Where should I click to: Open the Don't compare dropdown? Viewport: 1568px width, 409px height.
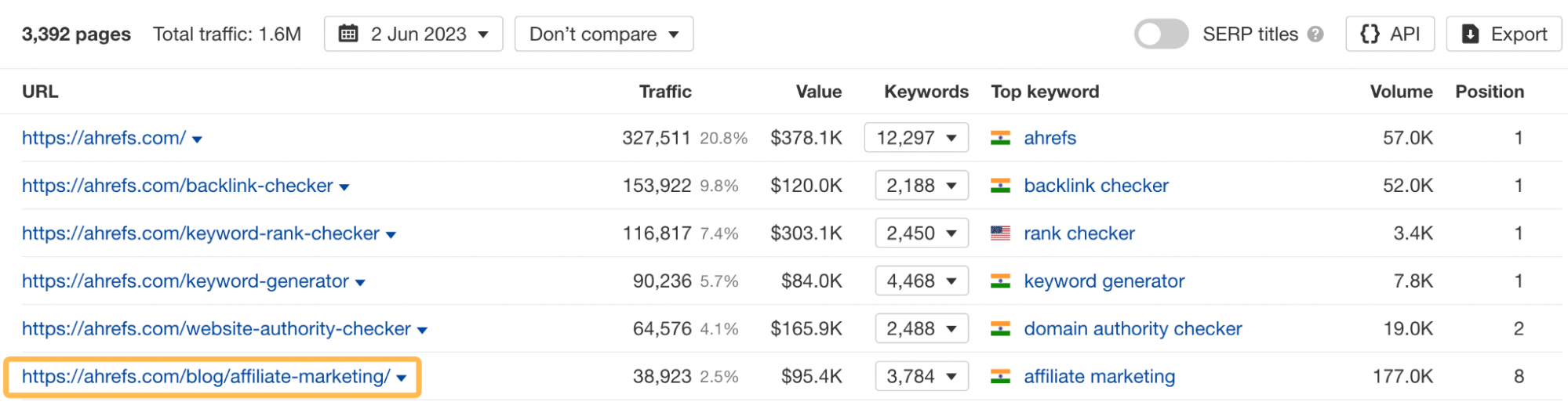pos(603,34)
